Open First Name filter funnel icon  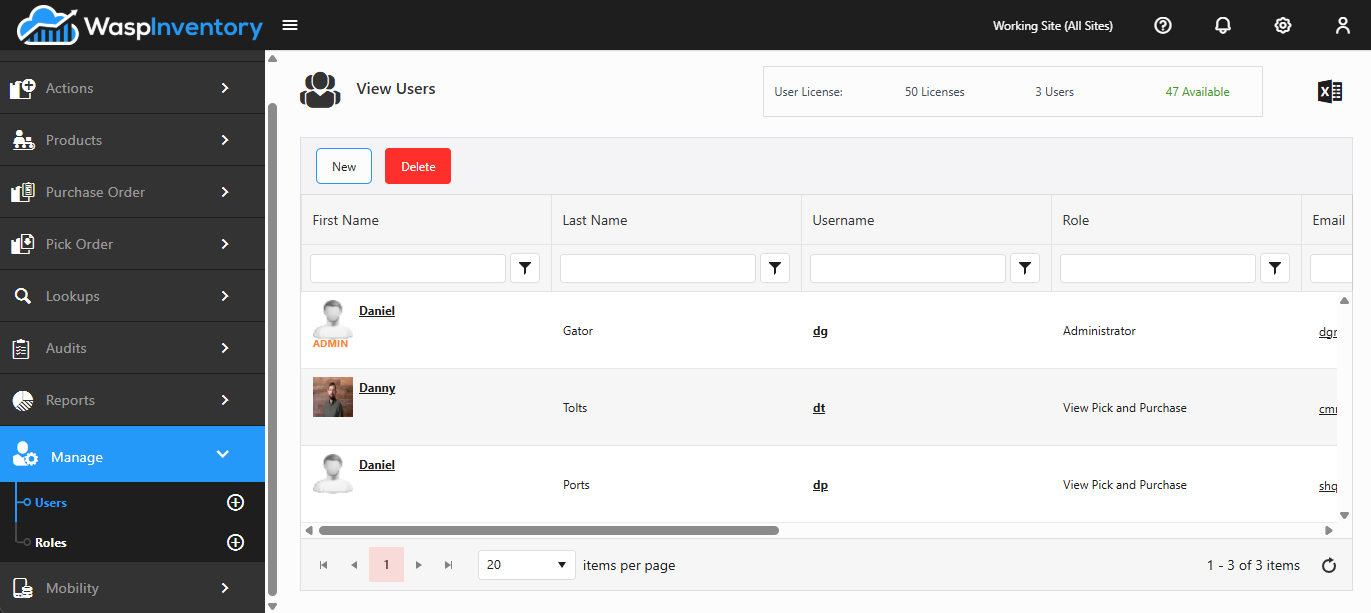(526, 268)
